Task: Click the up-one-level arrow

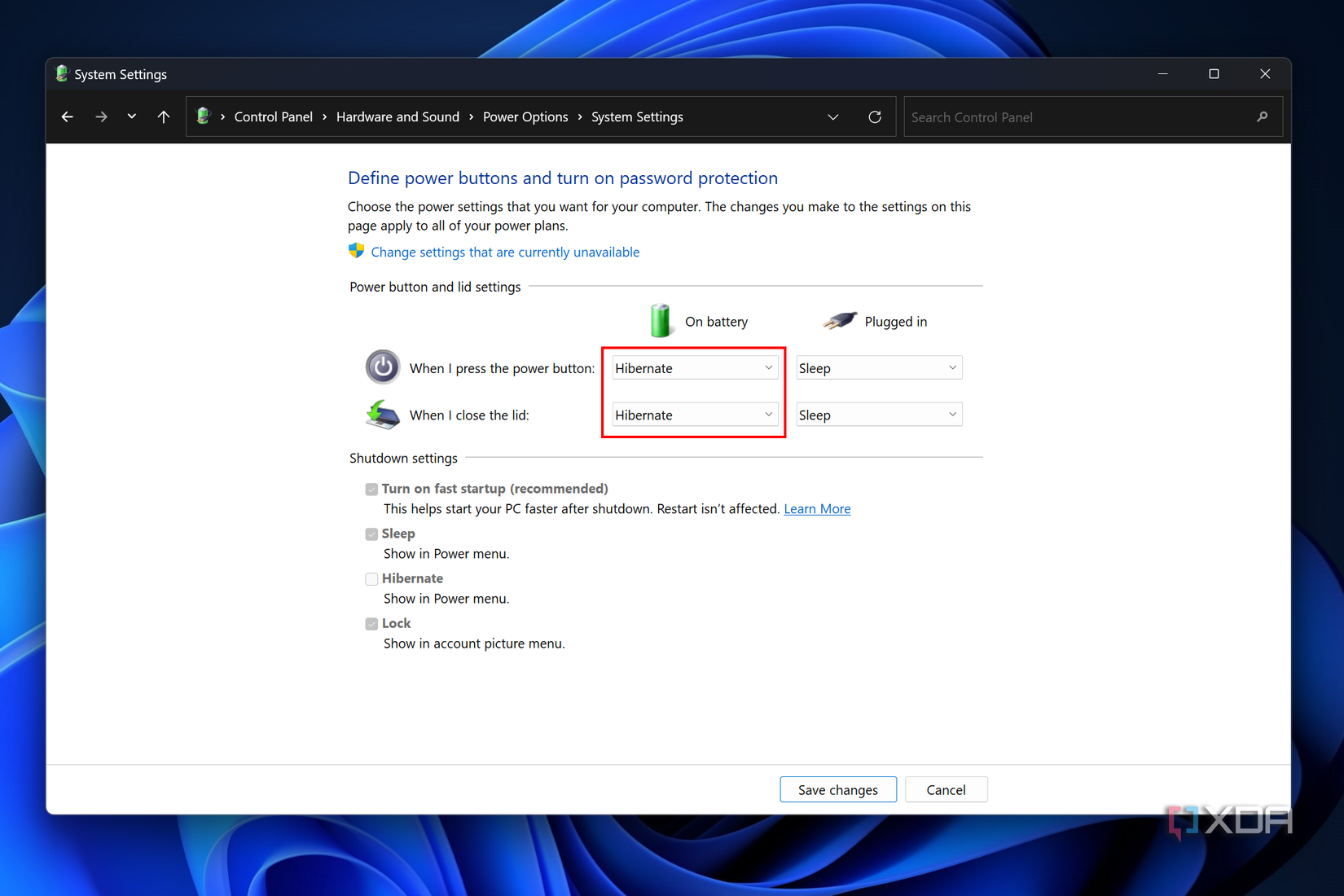Action: pos(163,116)
